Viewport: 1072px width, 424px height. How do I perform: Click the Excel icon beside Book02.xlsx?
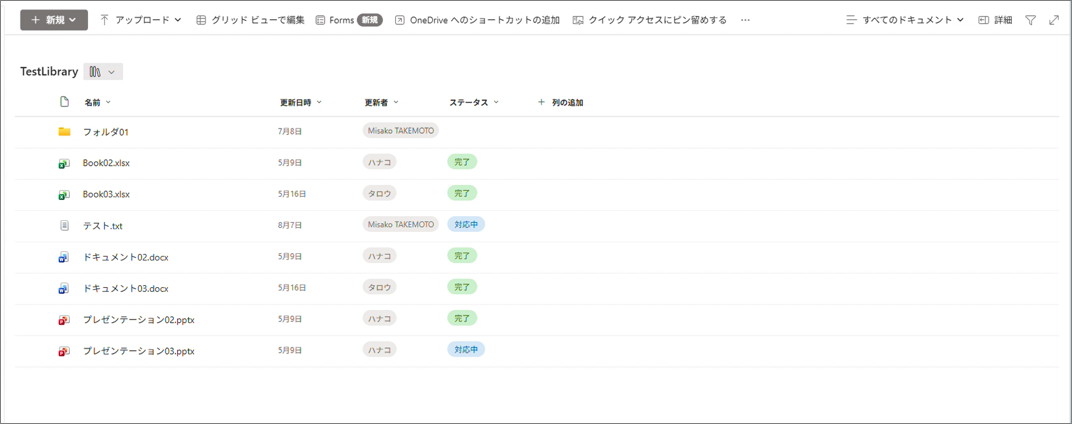[64, 163]
